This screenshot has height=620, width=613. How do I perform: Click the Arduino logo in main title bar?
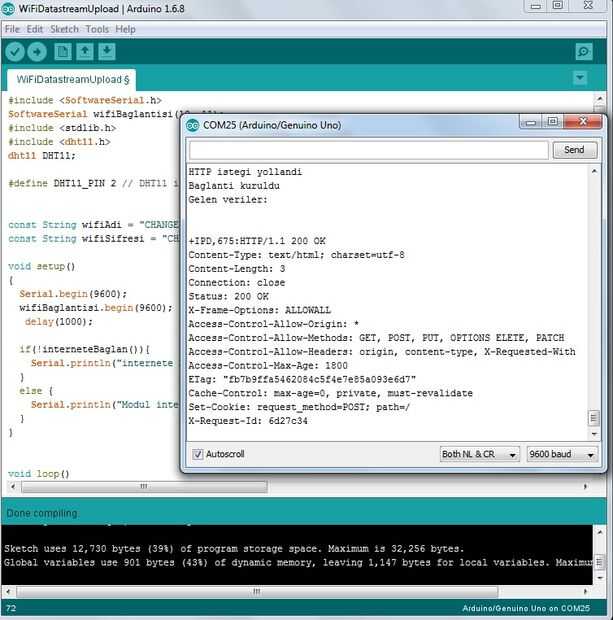pos(8,9)
